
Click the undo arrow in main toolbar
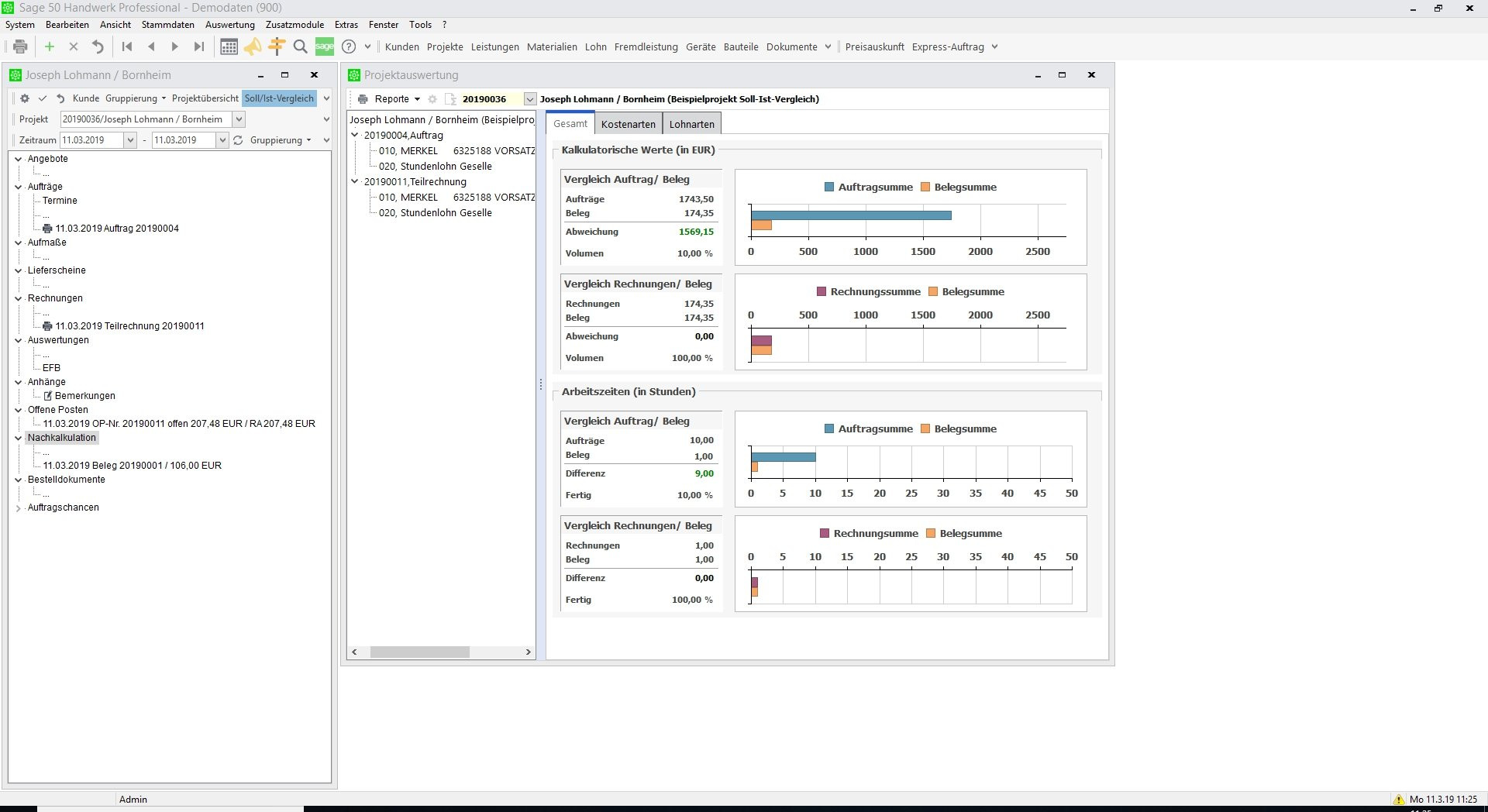pyautogui.click(x=98, y=46)
